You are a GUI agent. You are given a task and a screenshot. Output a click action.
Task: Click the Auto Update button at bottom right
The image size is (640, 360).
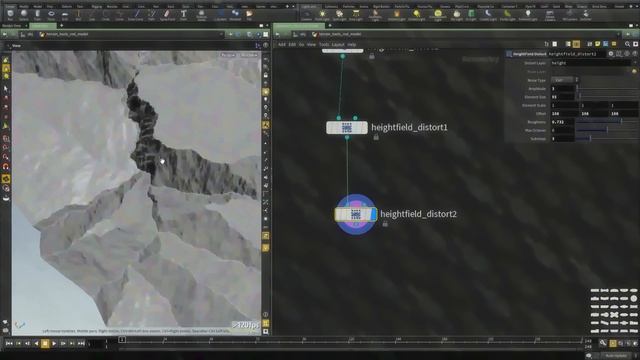pos(616,356)
